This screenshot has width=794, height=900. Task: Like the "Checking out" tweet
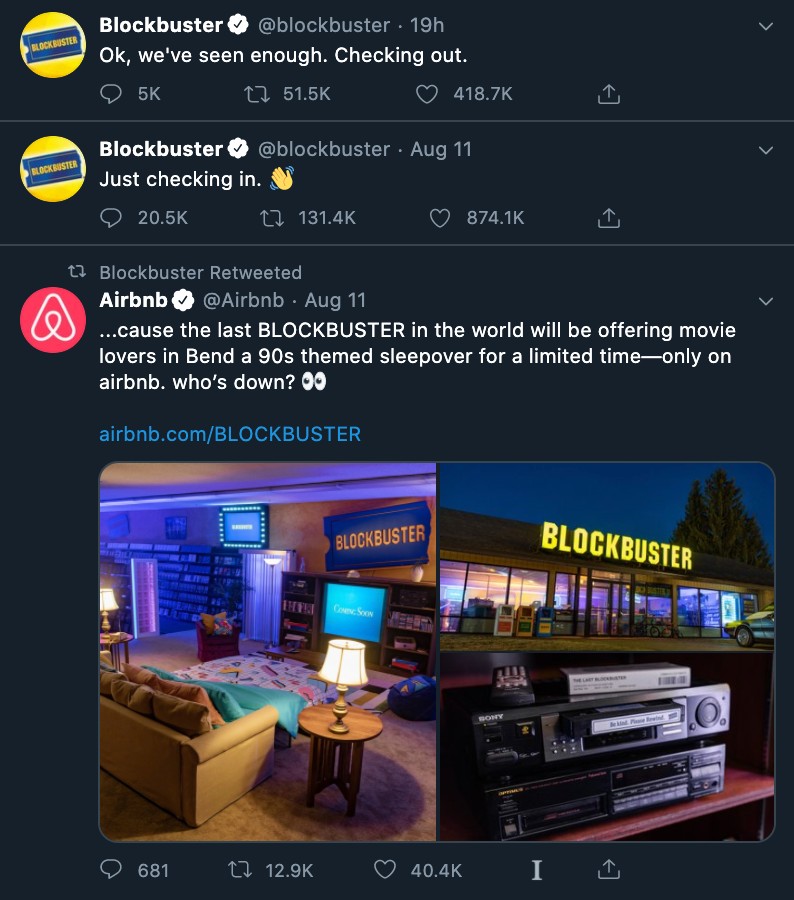coord(427,94)
